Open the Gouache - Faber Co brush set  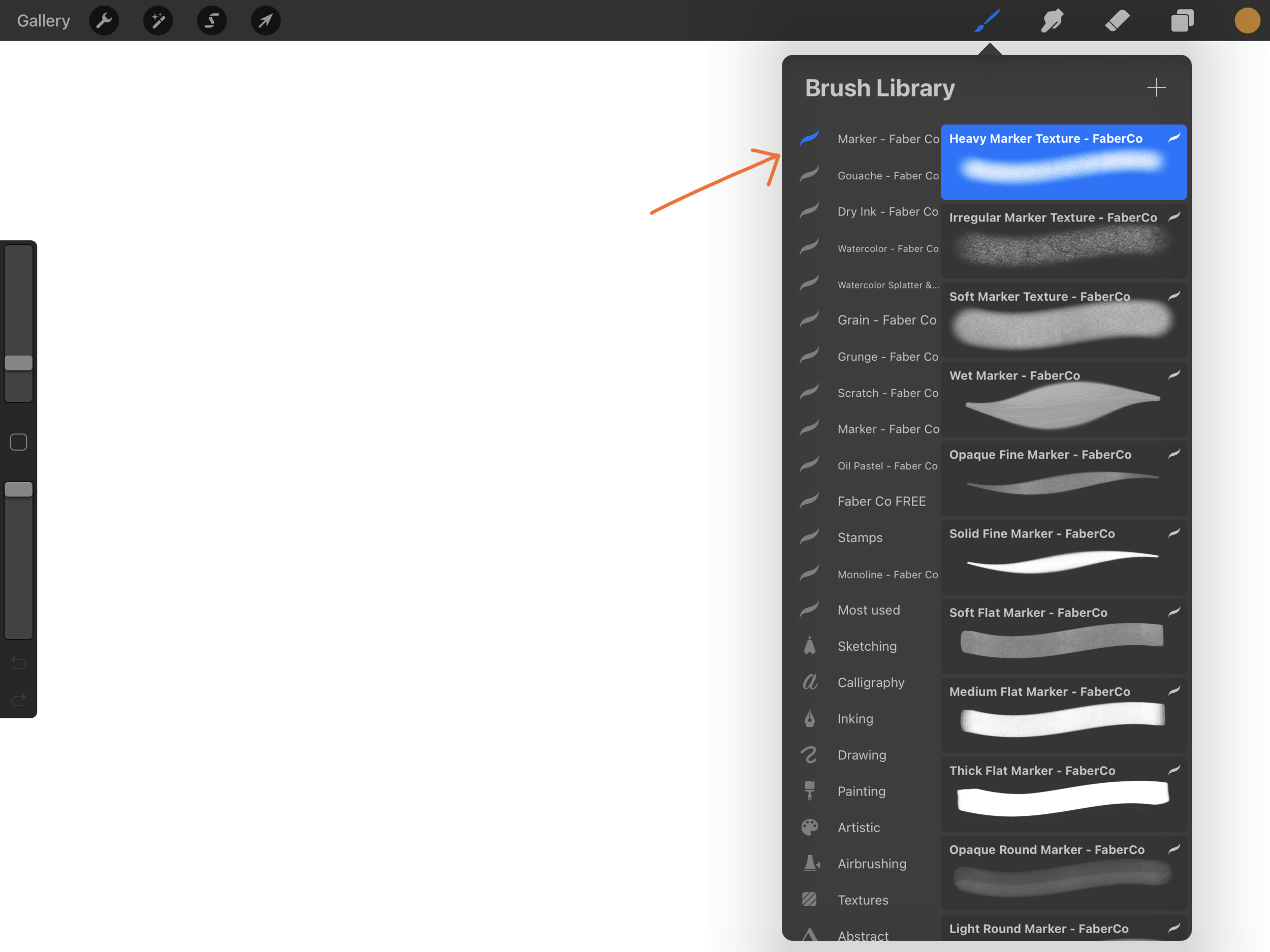click(869, 176)
